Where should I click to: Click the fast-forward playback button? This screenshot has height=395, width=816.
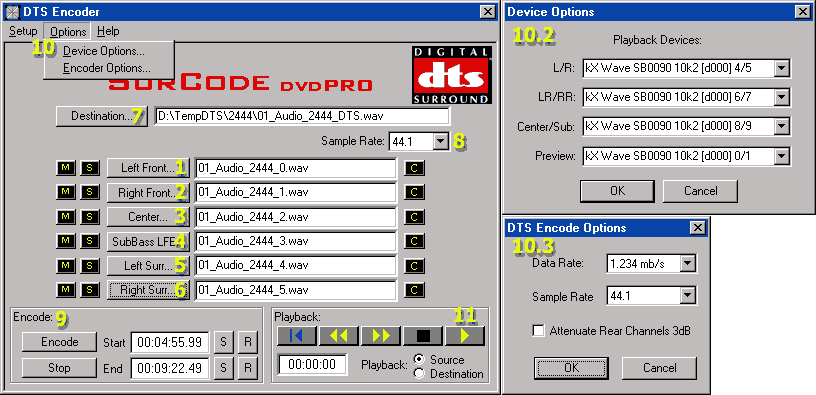point(380,336)
